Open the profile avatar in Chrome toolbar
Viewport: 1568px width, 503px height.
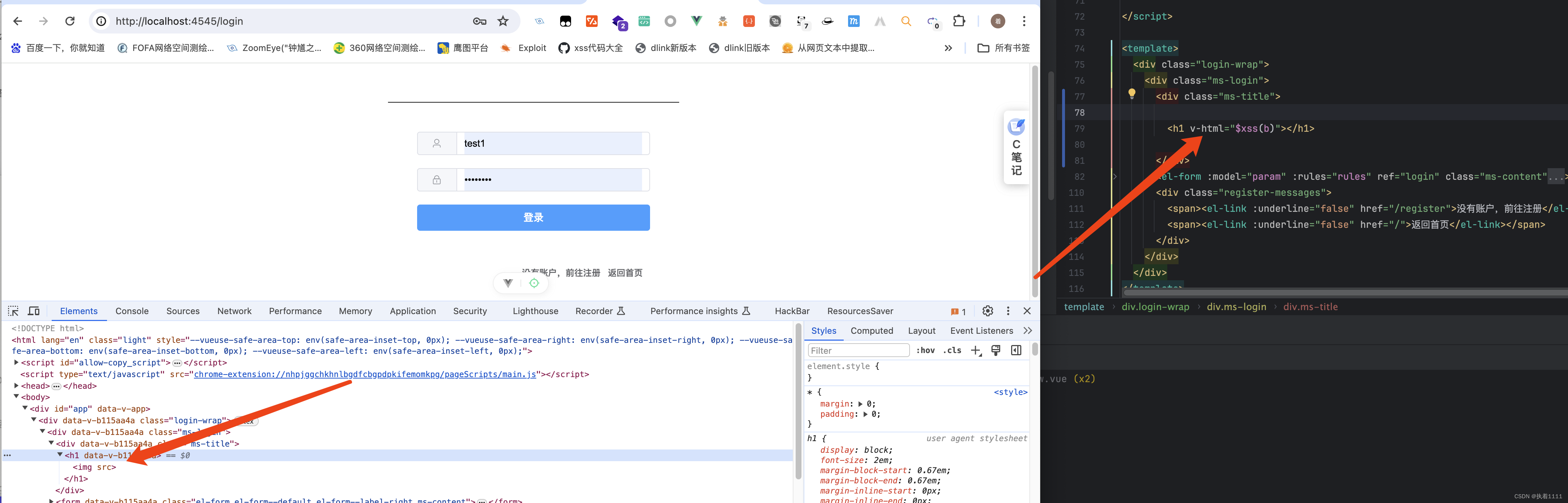pos(998,21)
